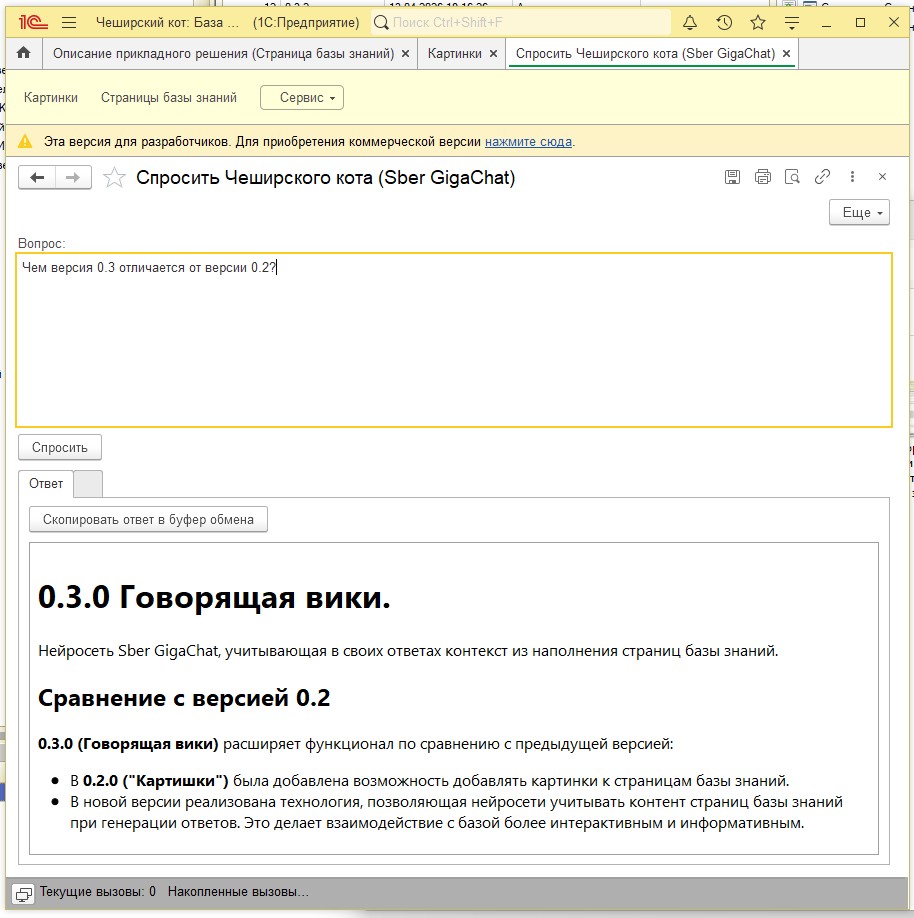Screen dimensions: 914x918
Task: Copy link with the chain icon
Action: pyautogui.click(x=822, y=177)
